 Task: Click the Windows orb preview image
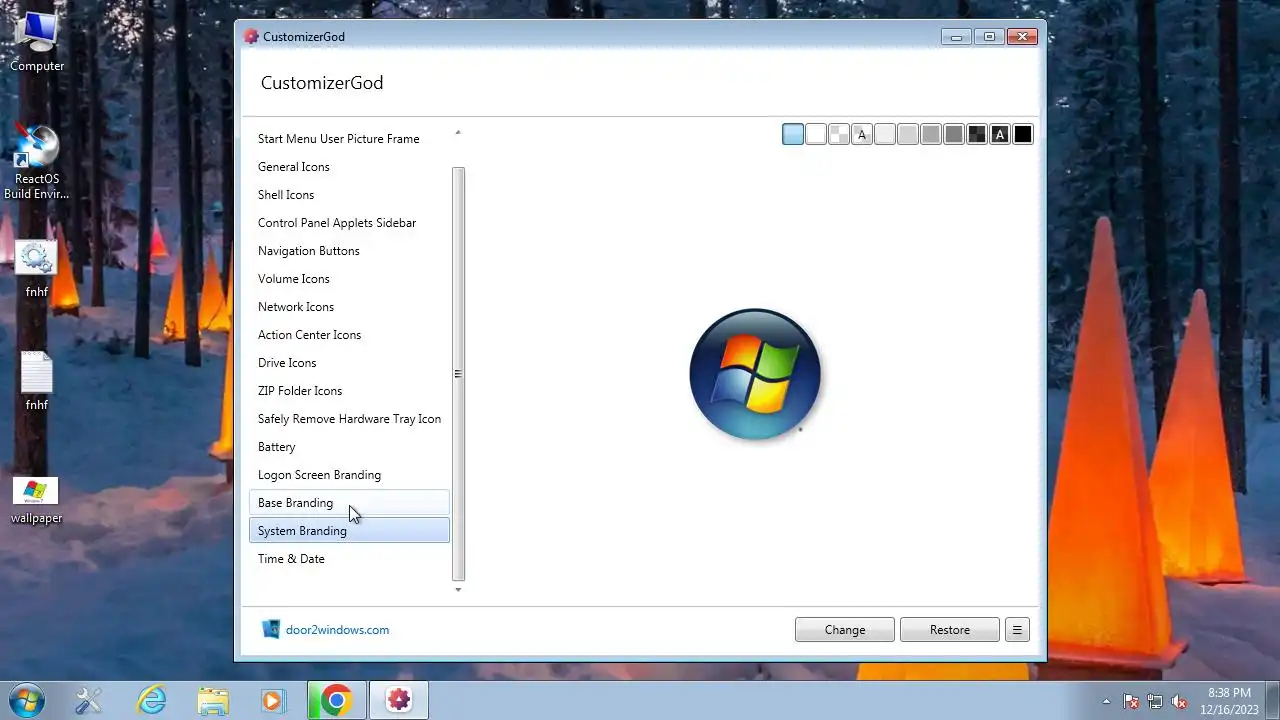coord(755,374)
